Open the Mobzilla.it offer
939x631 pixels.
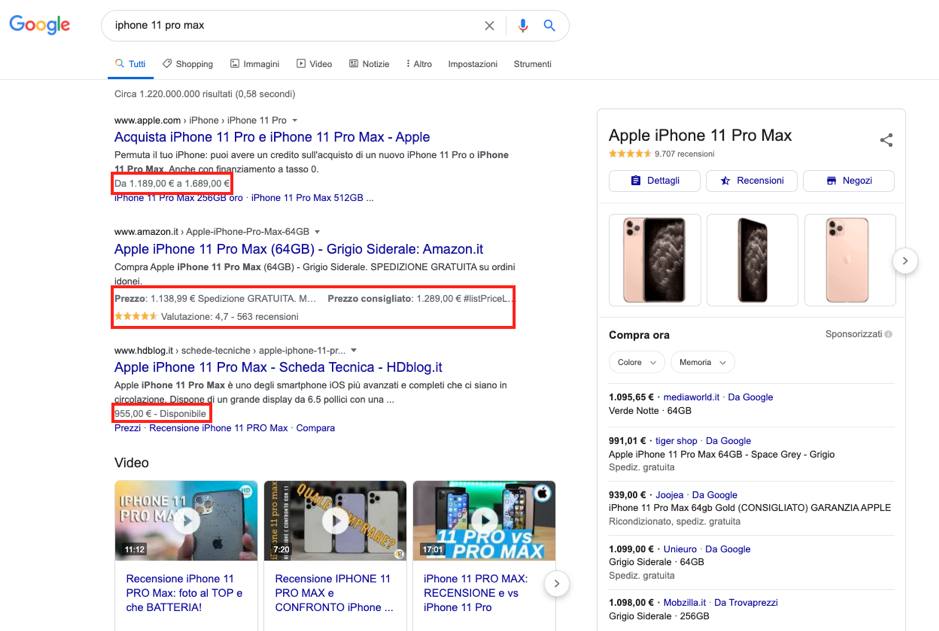click(684, 603)
